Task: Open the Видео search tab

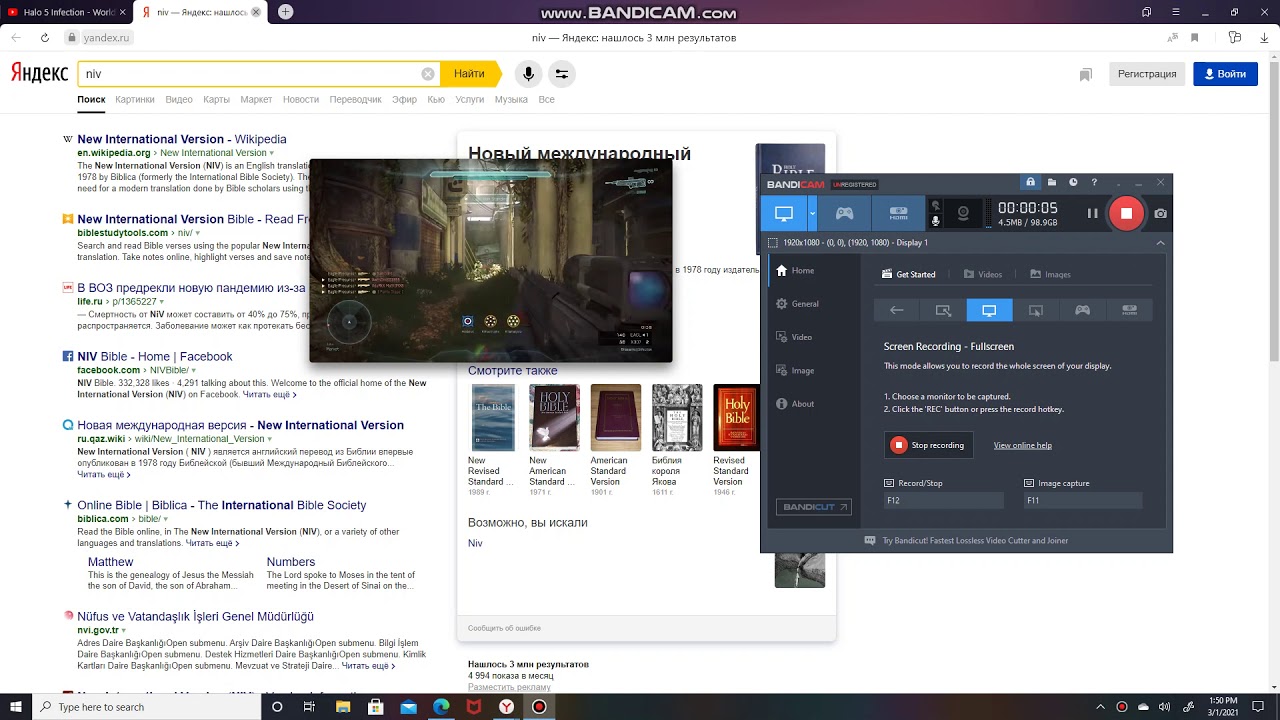Action: [179, 100]
